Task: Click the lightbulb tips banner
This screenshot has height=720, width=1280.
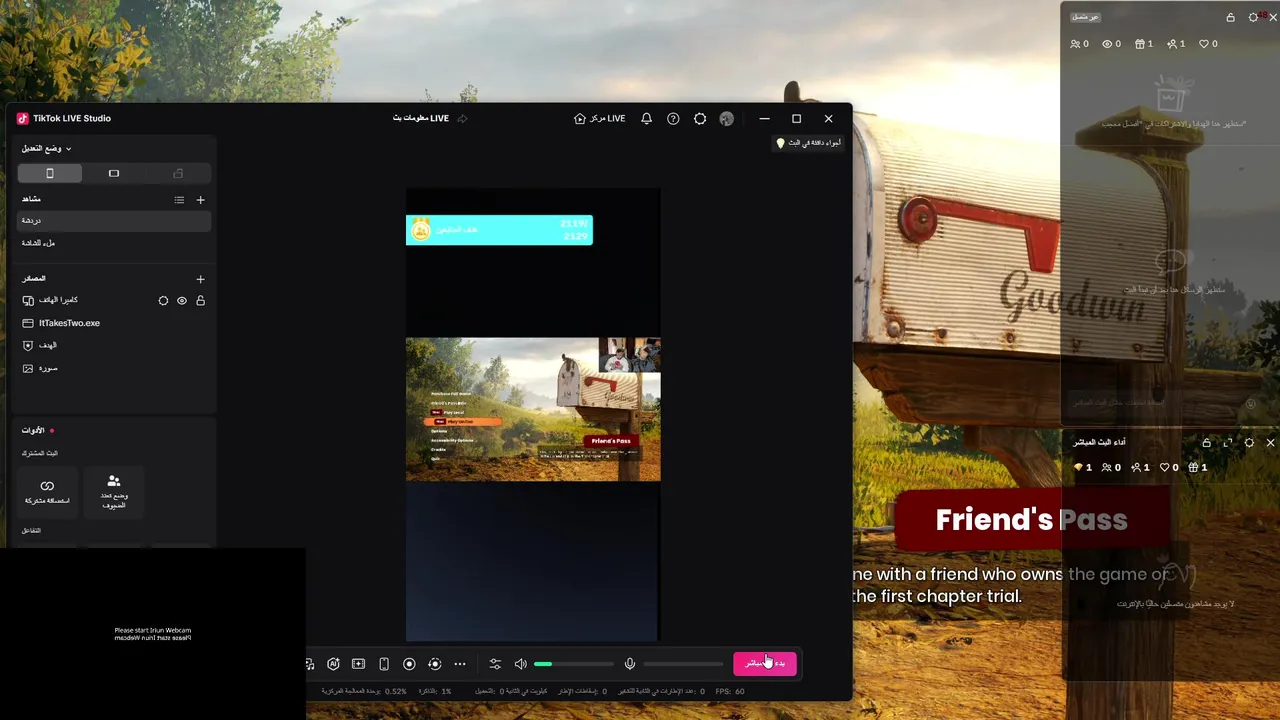Action: [809, 143]
